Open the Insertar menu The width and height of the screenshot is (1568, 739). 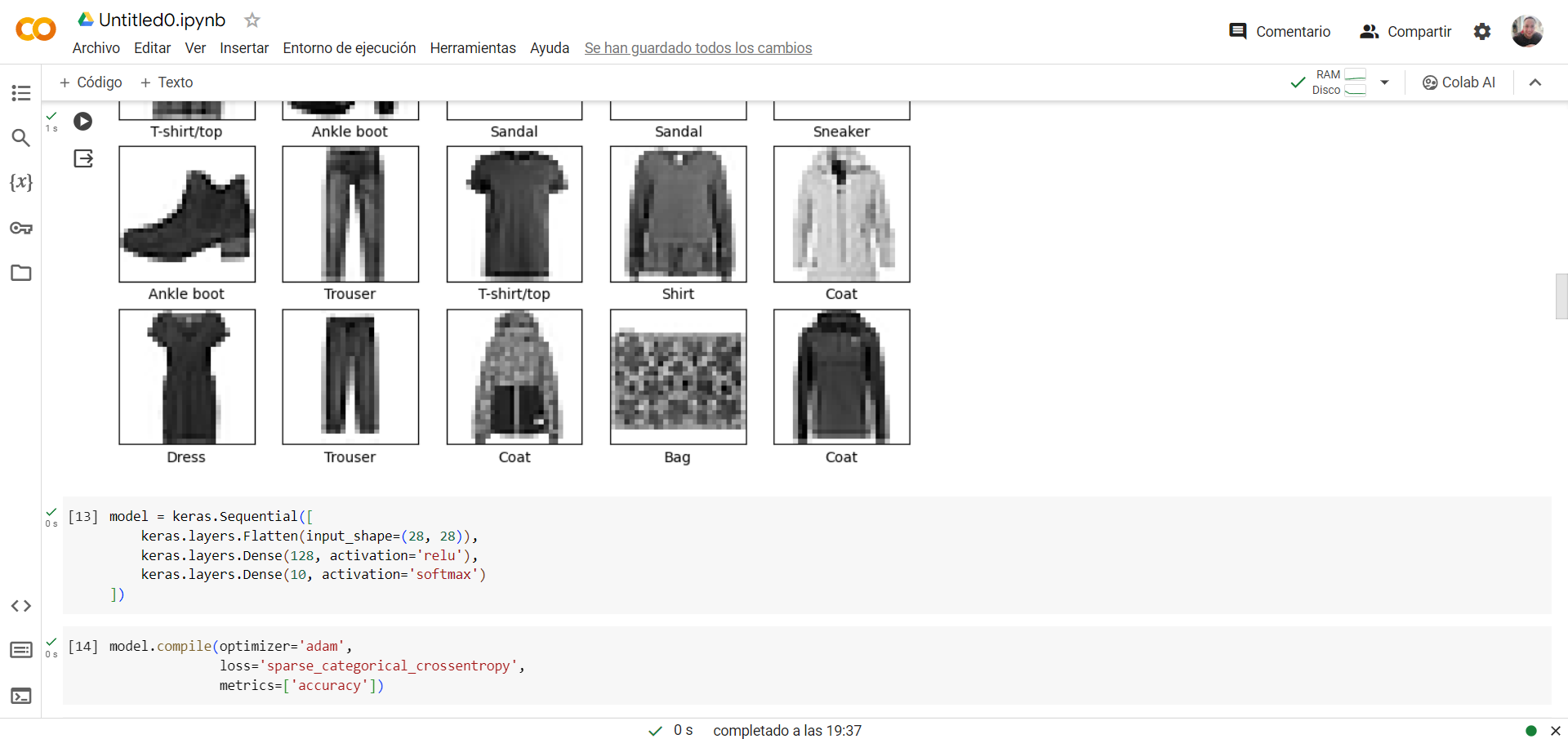click(x=244, y=48)
